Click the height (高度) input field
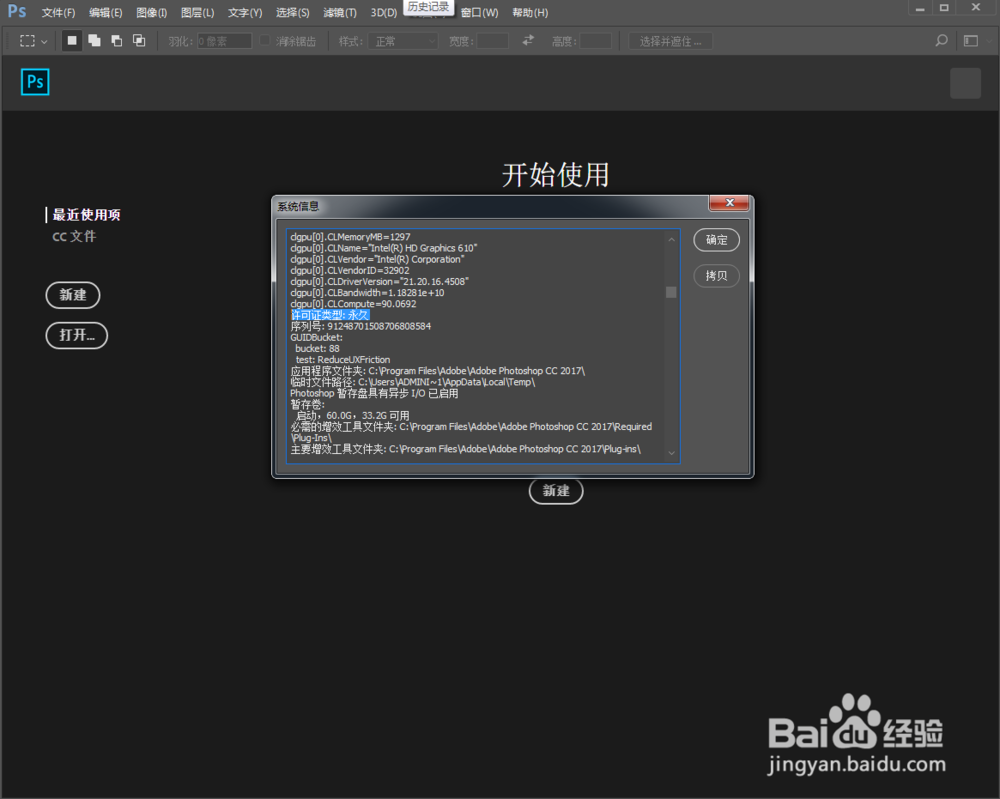 coord(596,41)
